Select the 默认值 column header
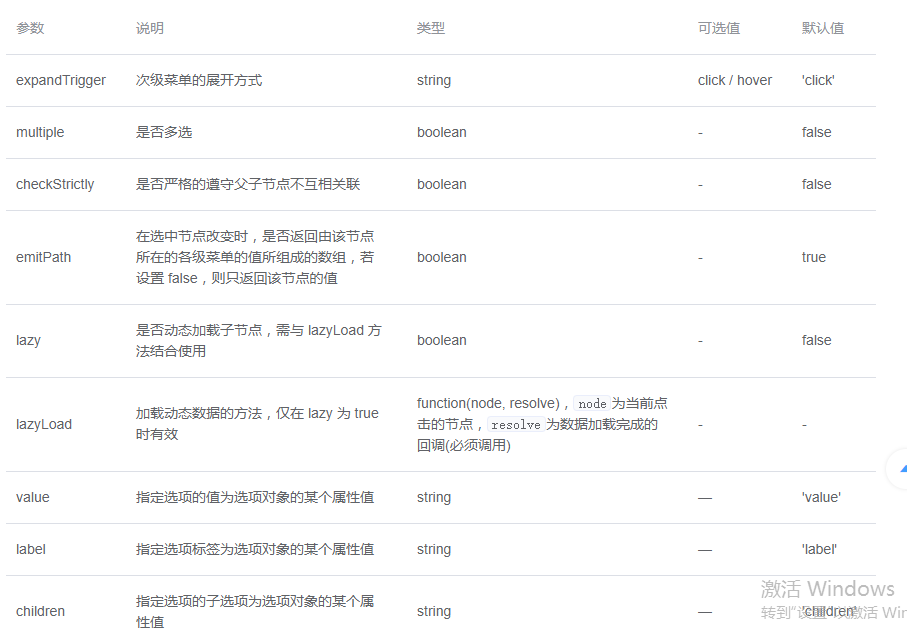Screen dimensions: 907x634 (x=823, y=28)
